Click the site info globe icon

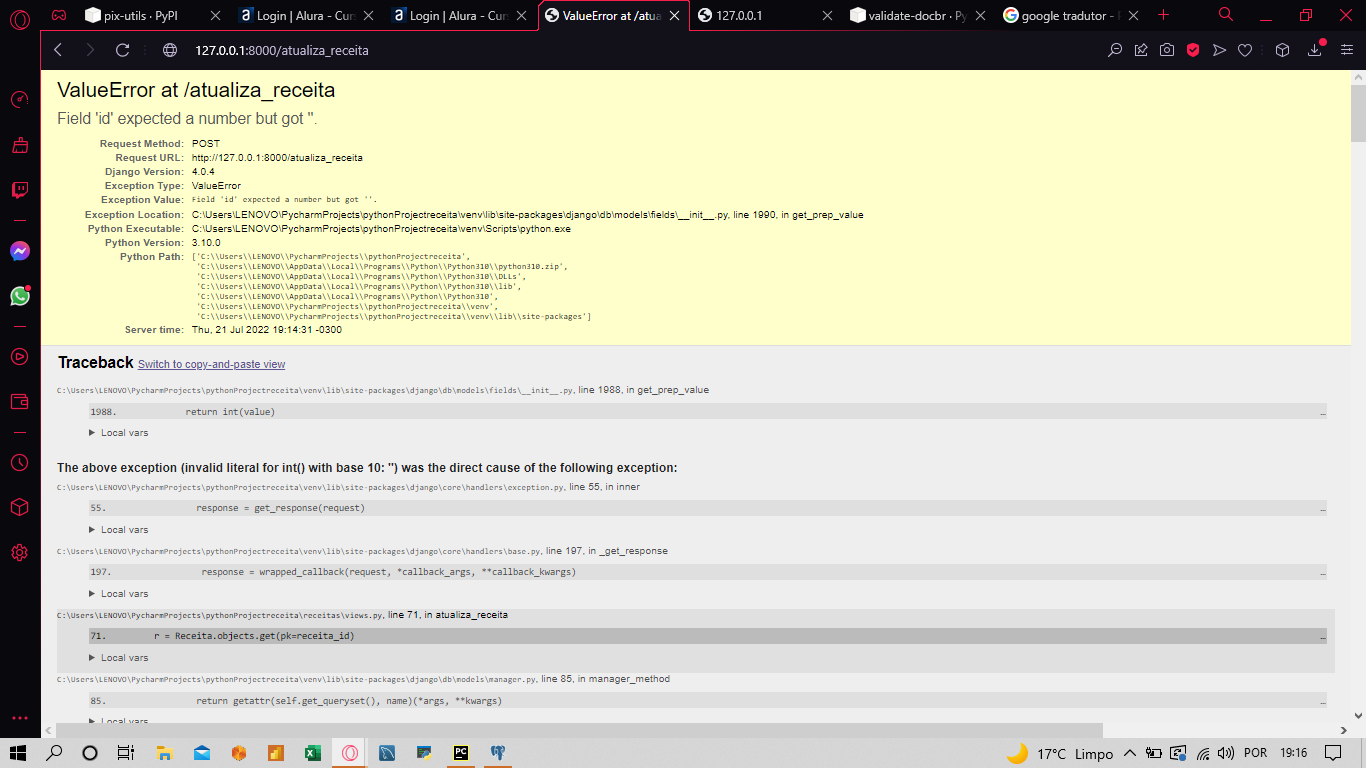pyautogui.click(x=170, y=50)
